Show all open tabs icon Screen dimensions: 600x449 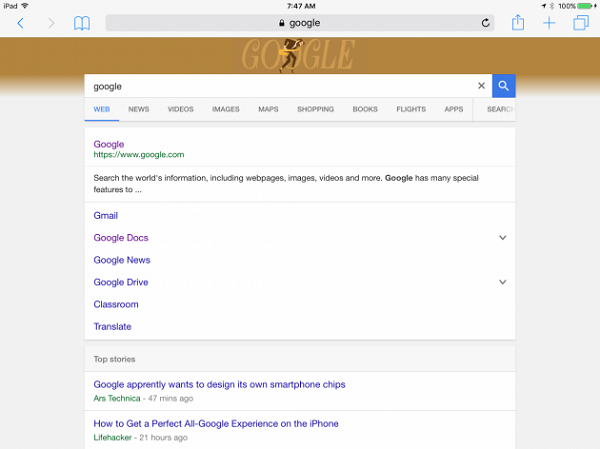(x=580, y=23)
